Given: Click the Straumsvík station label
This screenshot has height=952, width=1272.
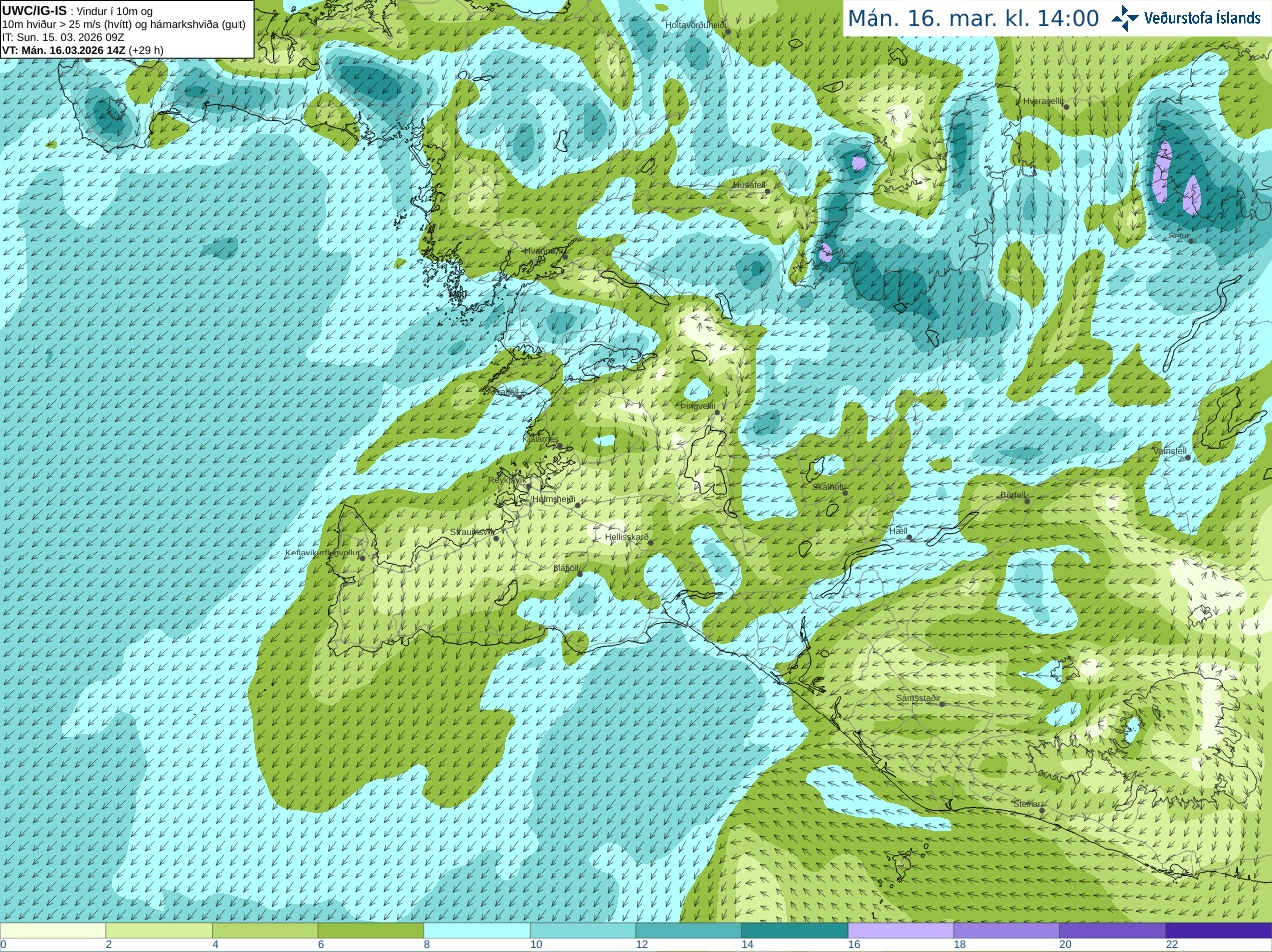Looking at the screenshot, I should pyautogui.click(x=472, y=532).
